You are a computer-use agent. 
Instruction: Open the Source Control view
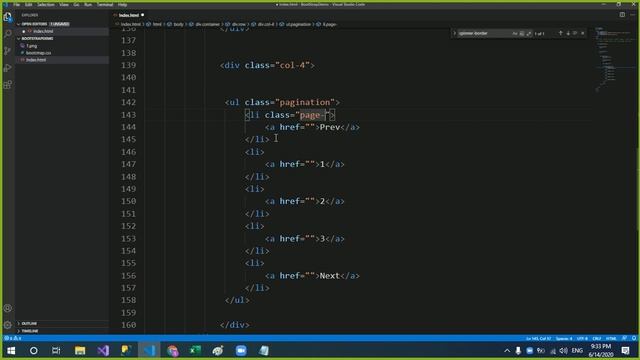(7, 51)
